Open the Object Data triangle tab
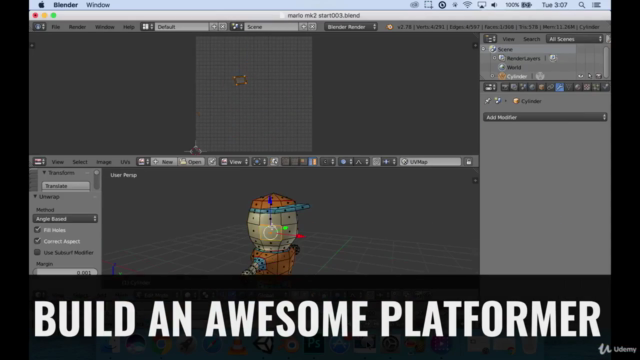The height and width of the screenshot is (360, 640). pyautogui.click(x=569, y=87)
